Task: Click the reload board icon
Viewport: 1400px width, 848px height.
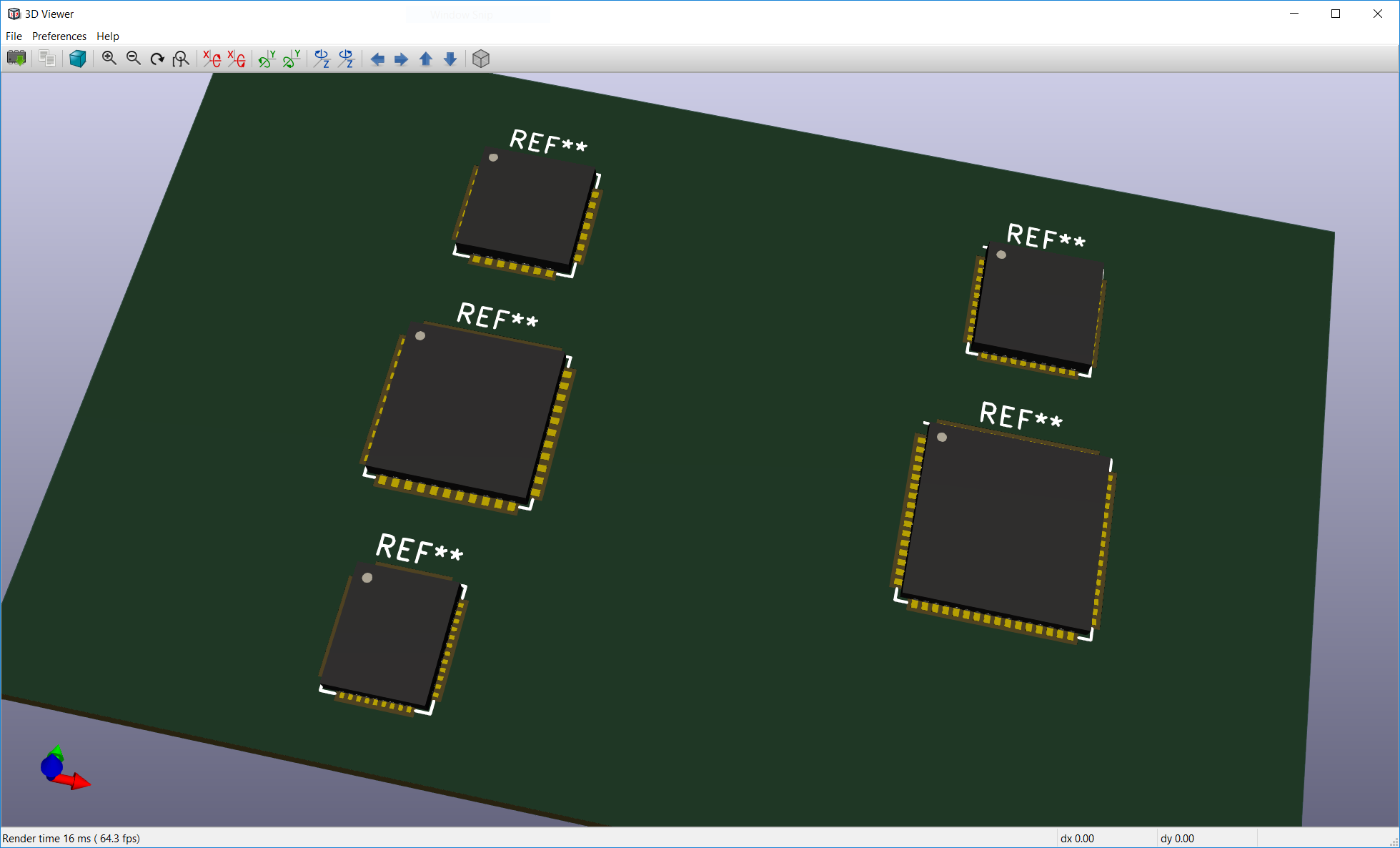Action: coord(16,59)
